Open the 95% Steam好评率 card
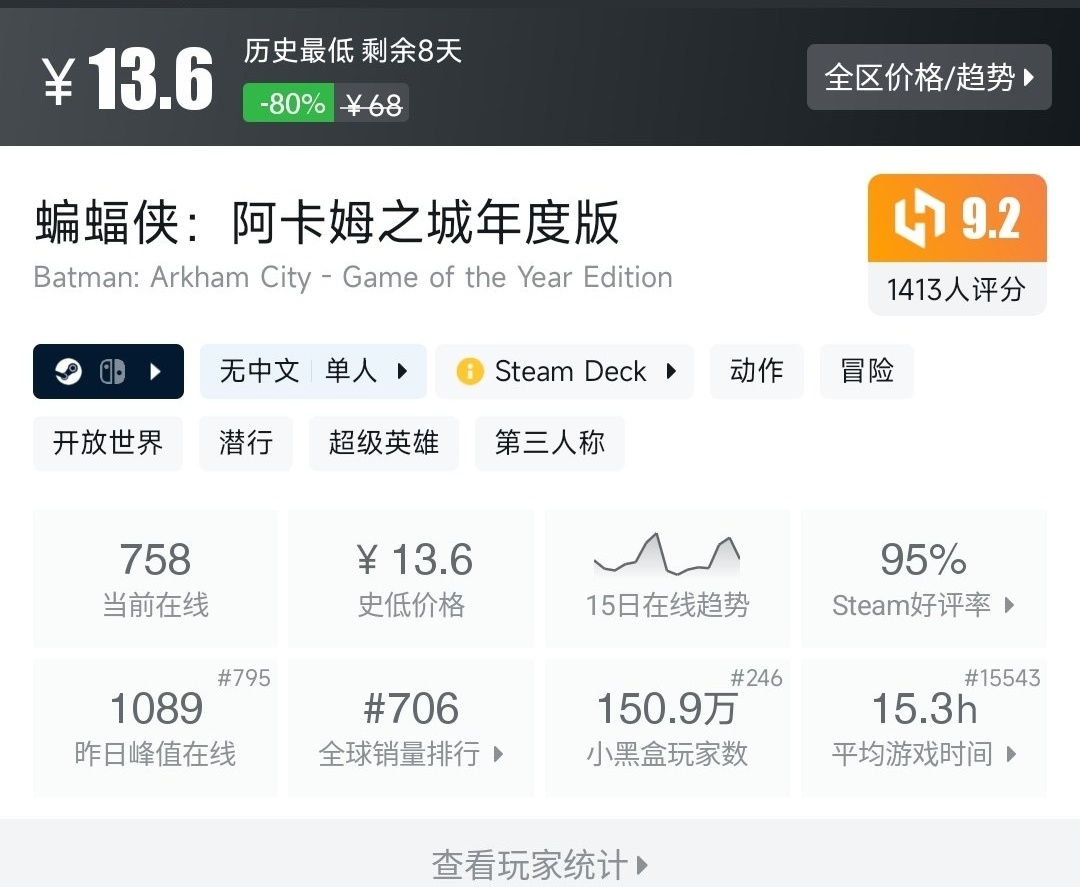This screenshot has height=887, width=1080. pyautogui.click(x=924, y=578)
